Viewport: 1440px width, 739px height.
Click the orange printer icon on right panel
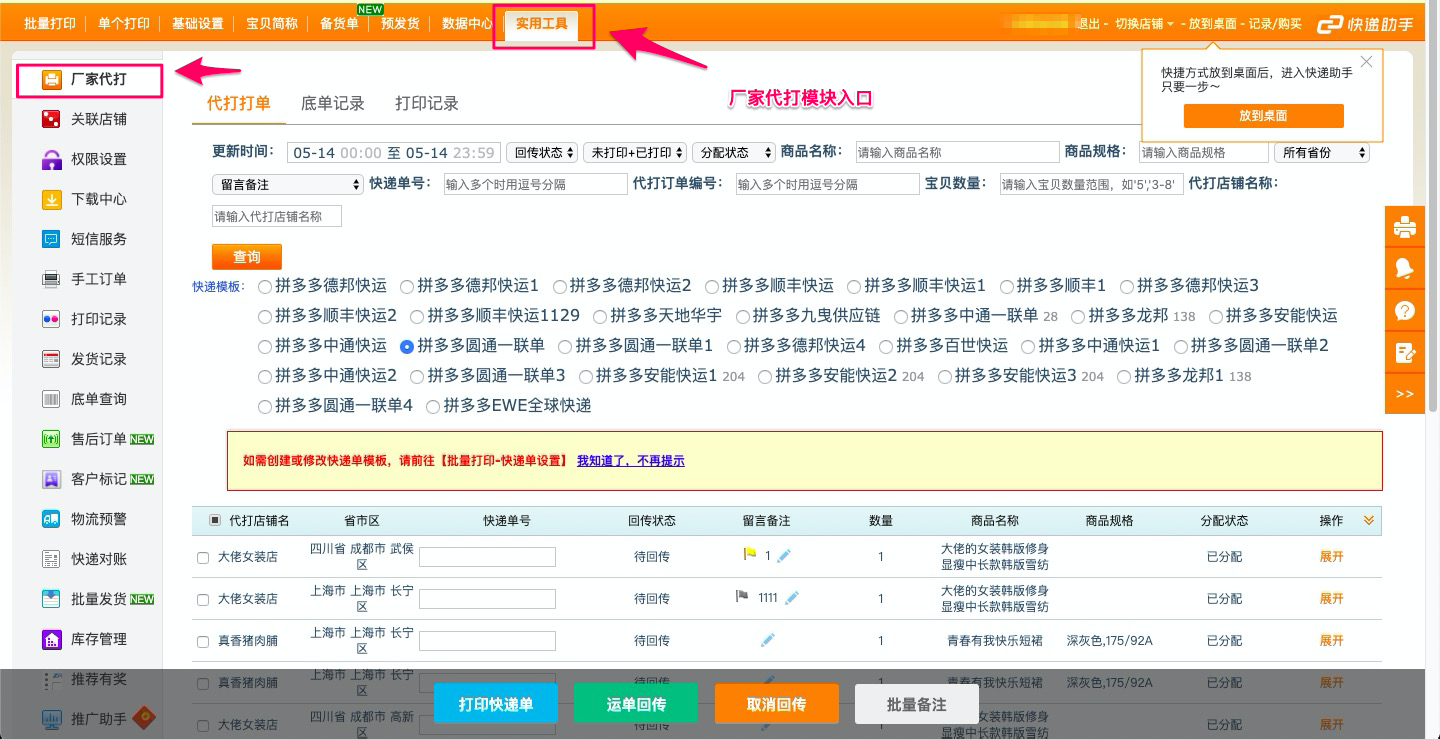point(1405,227)
